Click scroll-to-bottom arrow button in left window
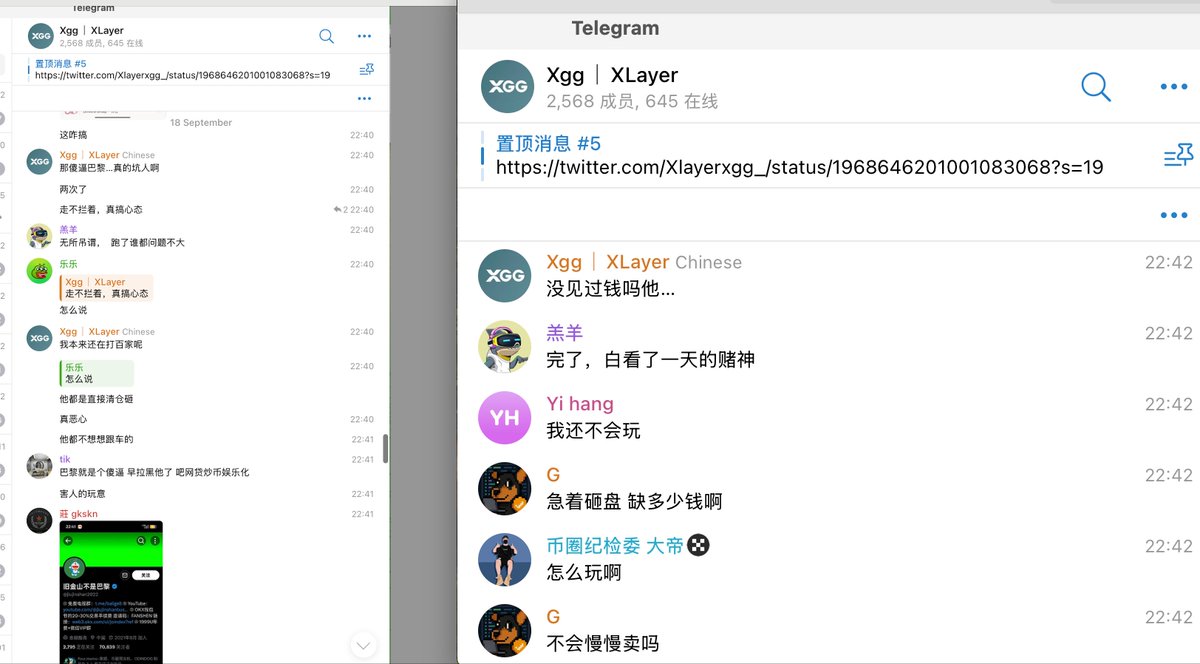This screenshot has height=664, width=1200. coord(364,646)
